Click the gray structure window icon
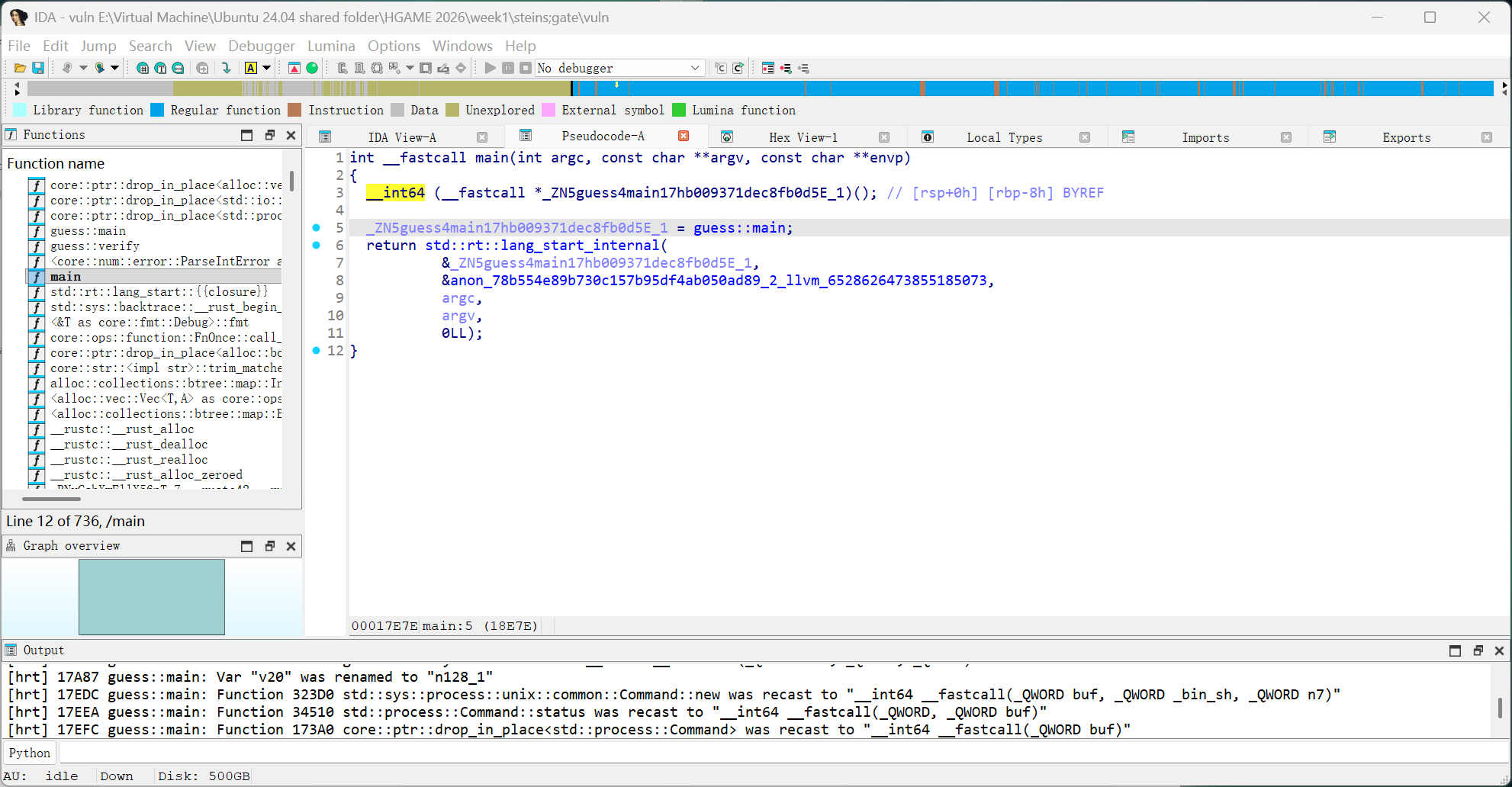This screenshot has width=1512, height=787. [x=426, y=68]
